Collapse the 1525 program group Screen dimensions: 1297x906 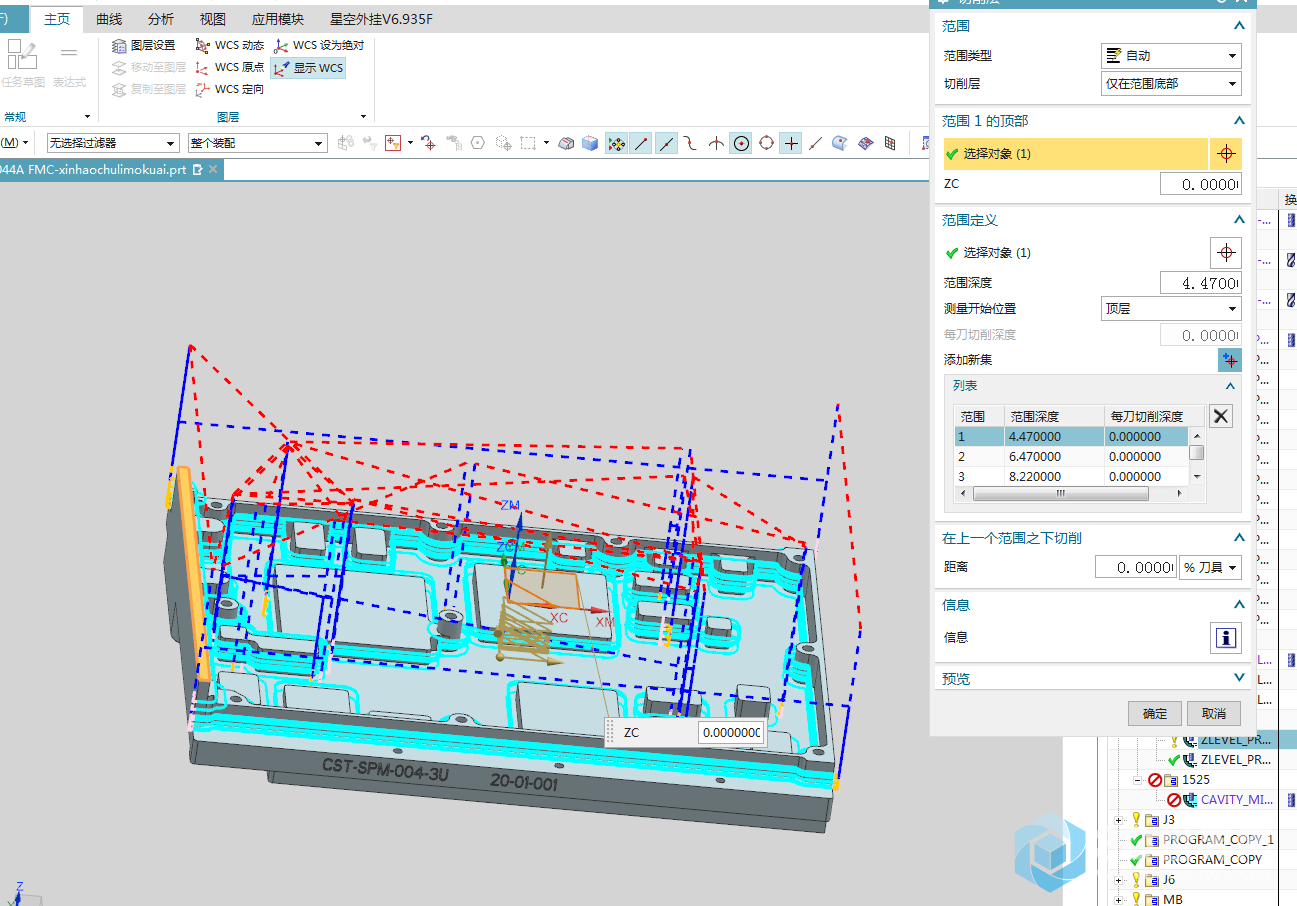click(x=1138, y=779)
